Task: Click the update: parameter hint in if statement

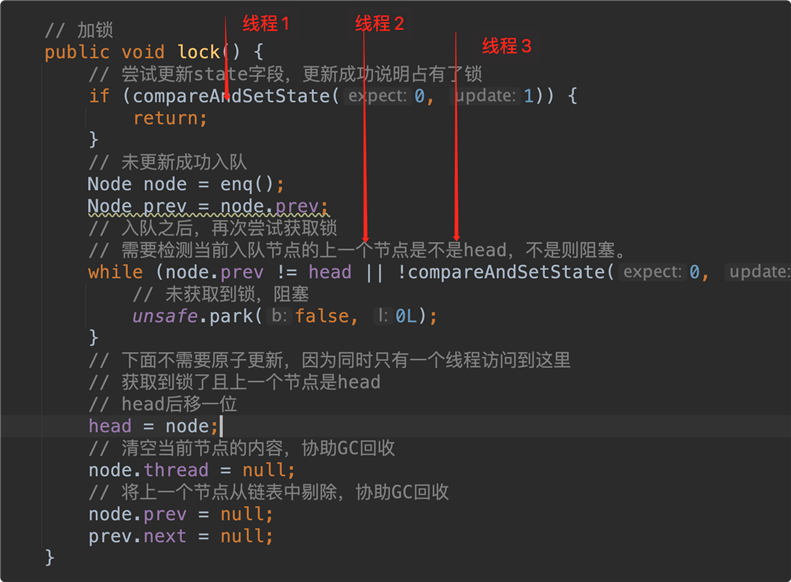Action: pos(485,96)
